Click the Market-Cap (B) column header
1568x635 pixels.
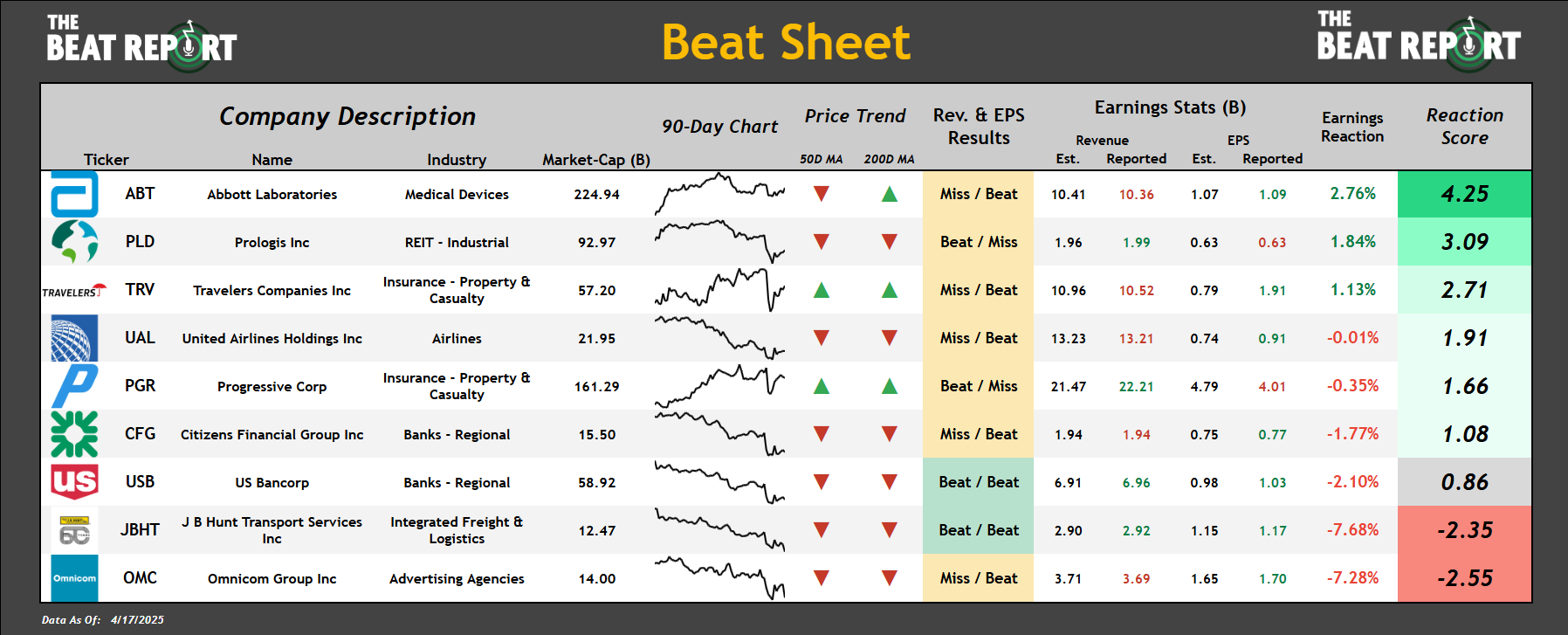pos(596,160)
